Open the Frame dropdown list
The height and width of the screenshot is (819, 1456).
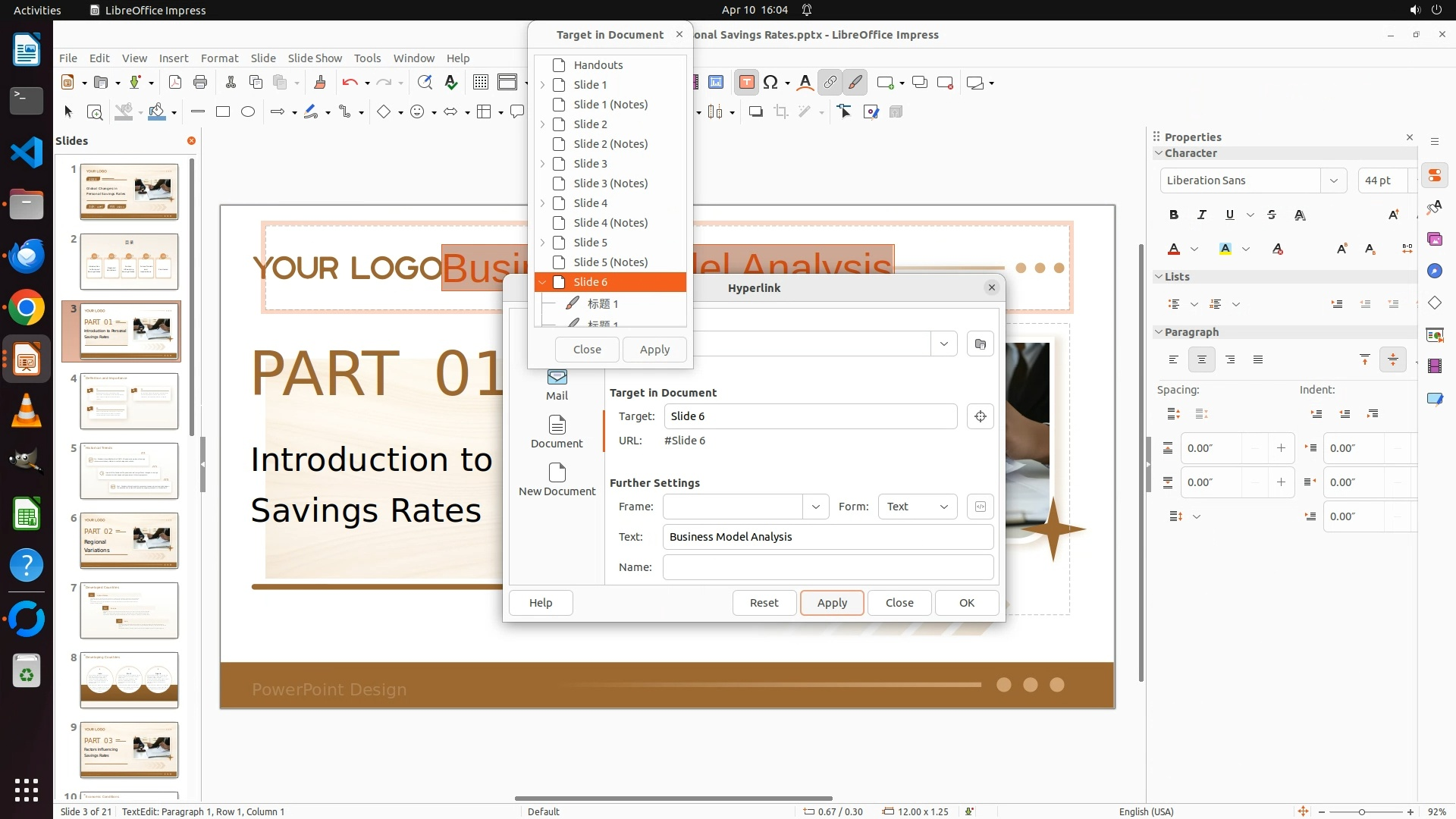point(815,507)
